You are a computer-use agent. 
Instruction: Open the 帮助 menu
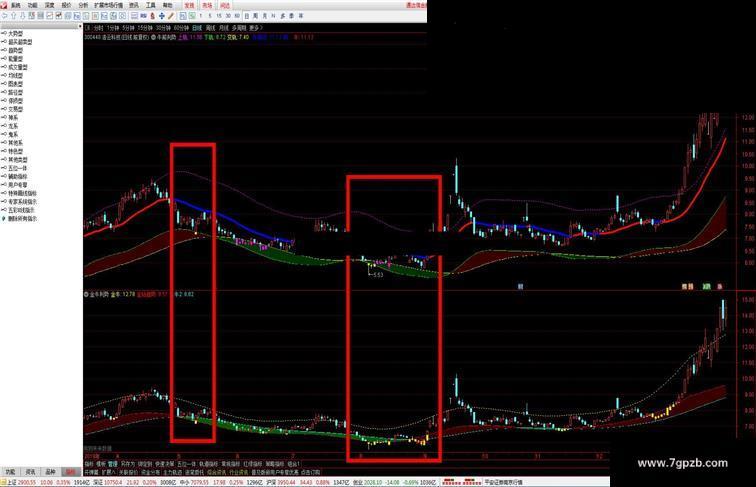[x=167, y=5]
